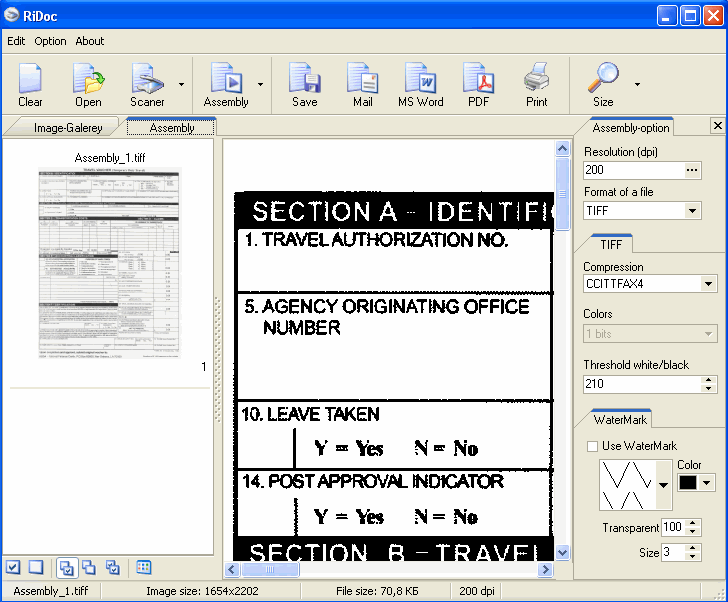Expand the Format of a file dropdown
The image size is (728, 602).
point(693,211)
